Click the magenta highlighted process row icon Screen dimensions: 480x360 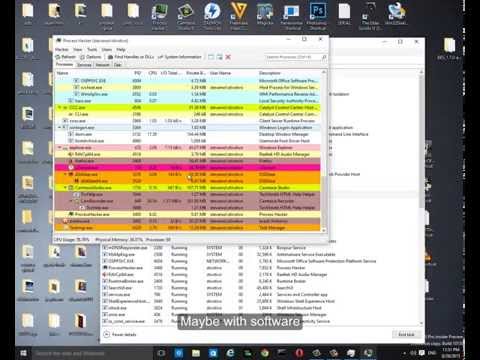[x=71, y=167]
